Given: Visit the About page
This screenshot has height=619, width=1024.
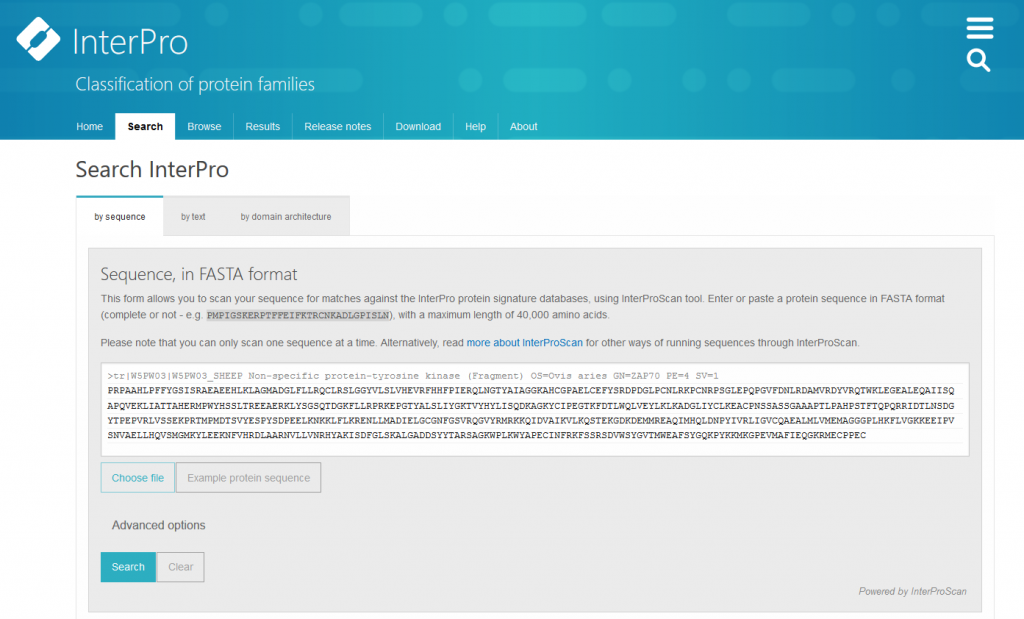Looking at the screenshot, I should tap(523, 127).
